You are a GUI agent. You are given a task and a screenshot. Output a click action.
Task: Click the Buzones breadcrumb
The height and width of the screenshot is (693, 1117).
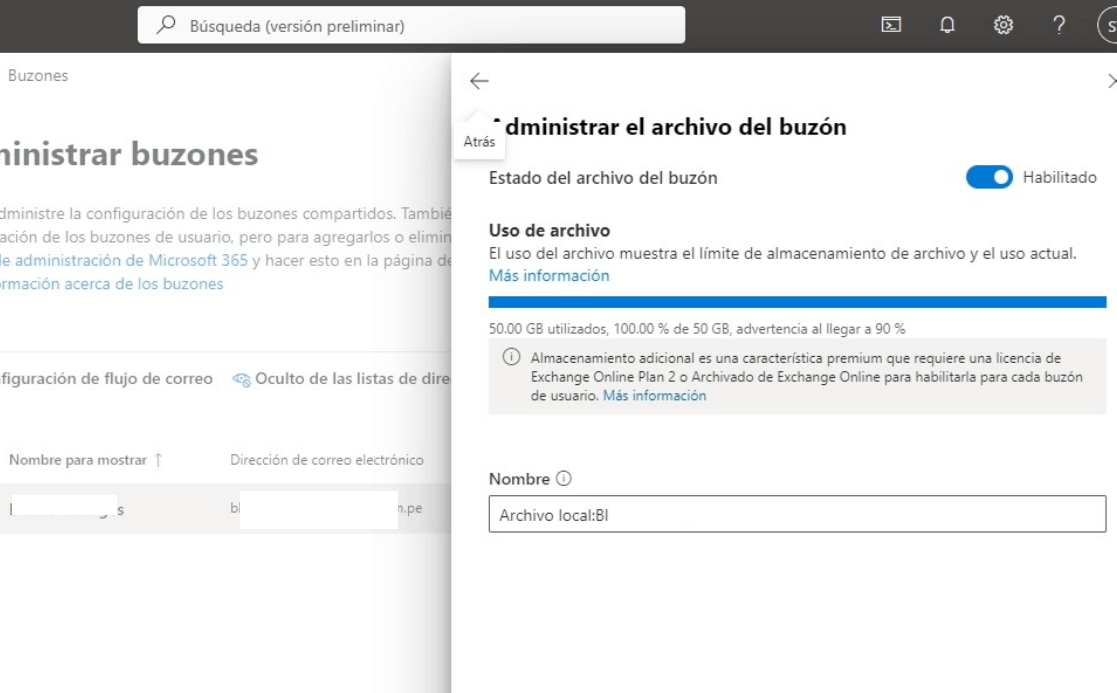38,75
